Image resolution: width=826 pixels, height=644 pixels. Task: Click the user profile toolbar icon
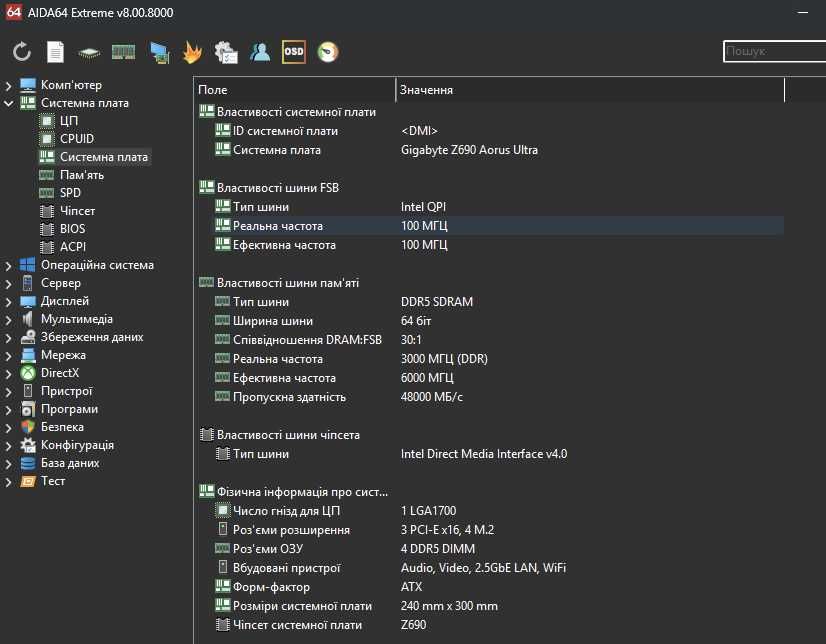click(x=260, y=52)
